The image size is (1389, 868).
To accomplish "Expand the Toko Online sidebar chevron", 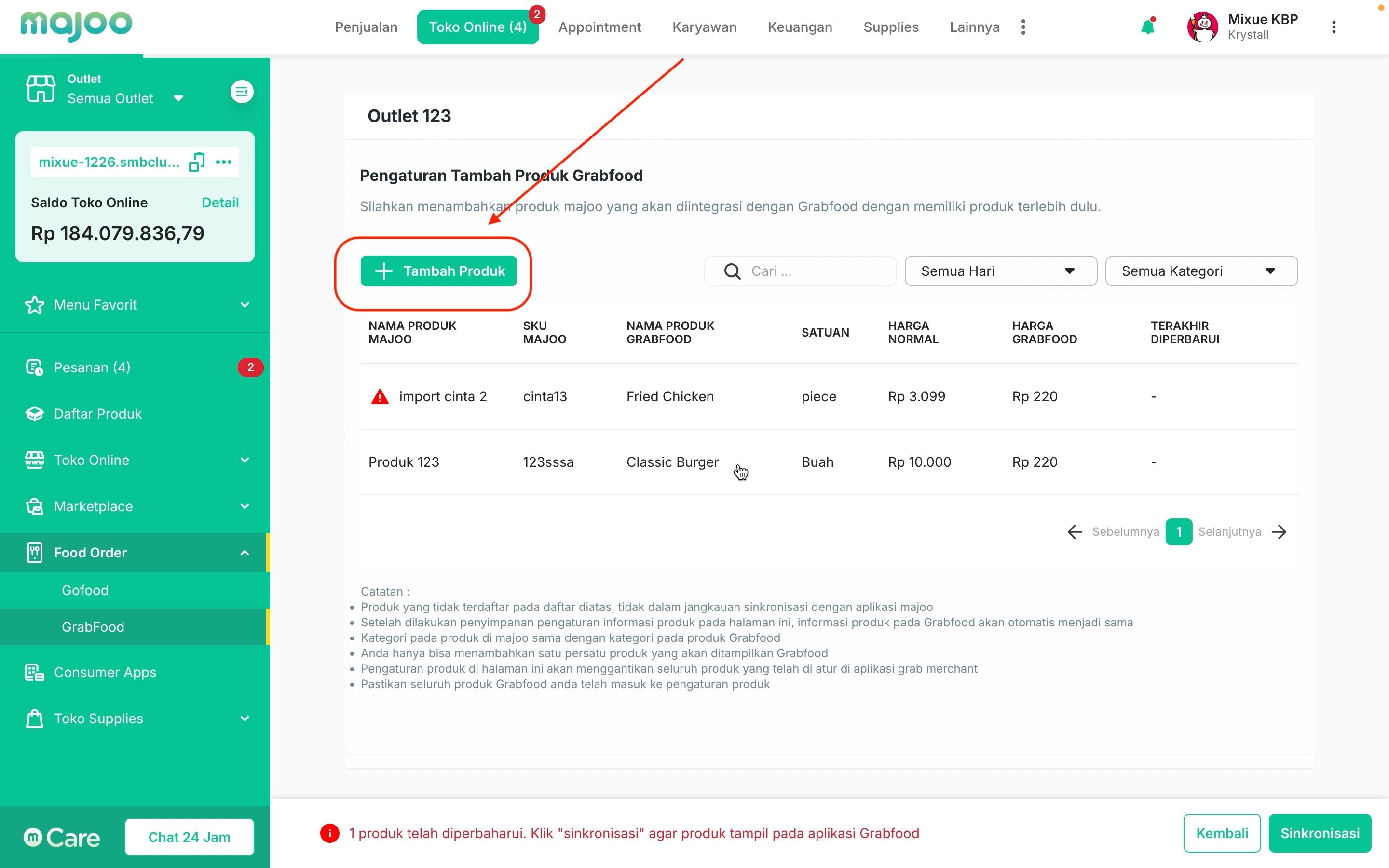I will (x=245, y=460).
